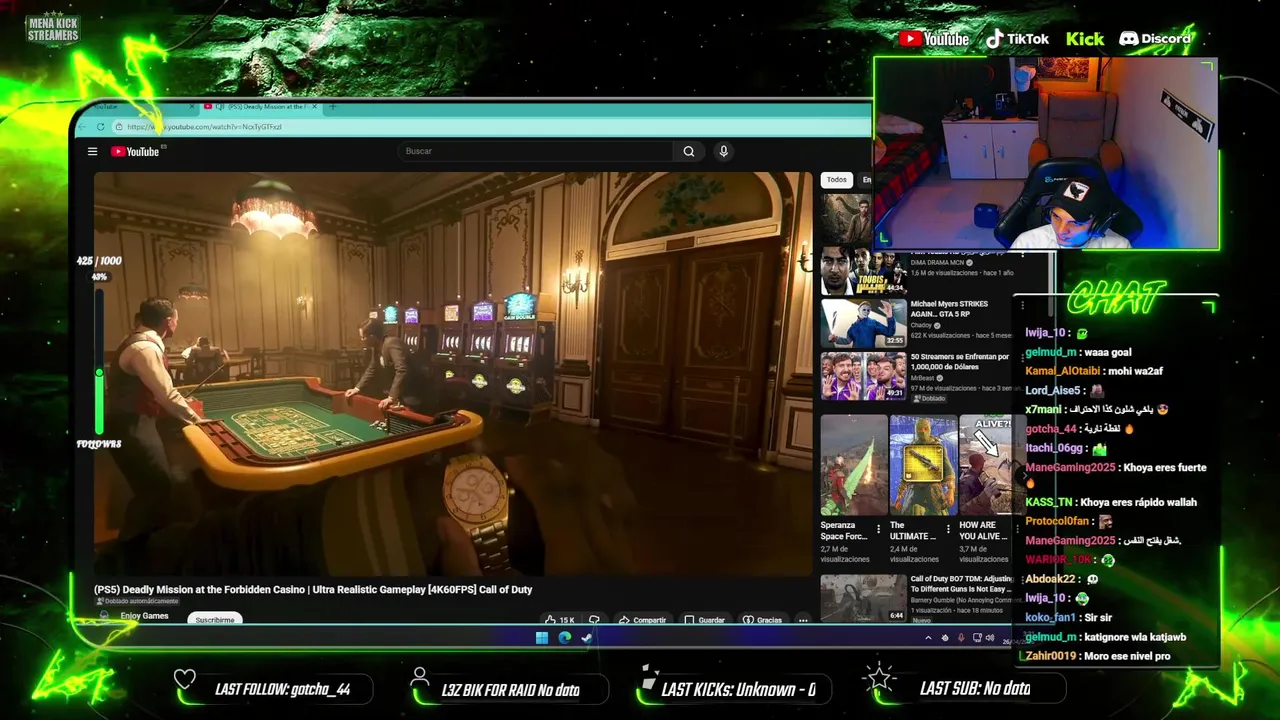Open Call of Duty BO7 TDM thumbnail
Viewport: 1280px width, 720px height.
click(x=864, y=598)
